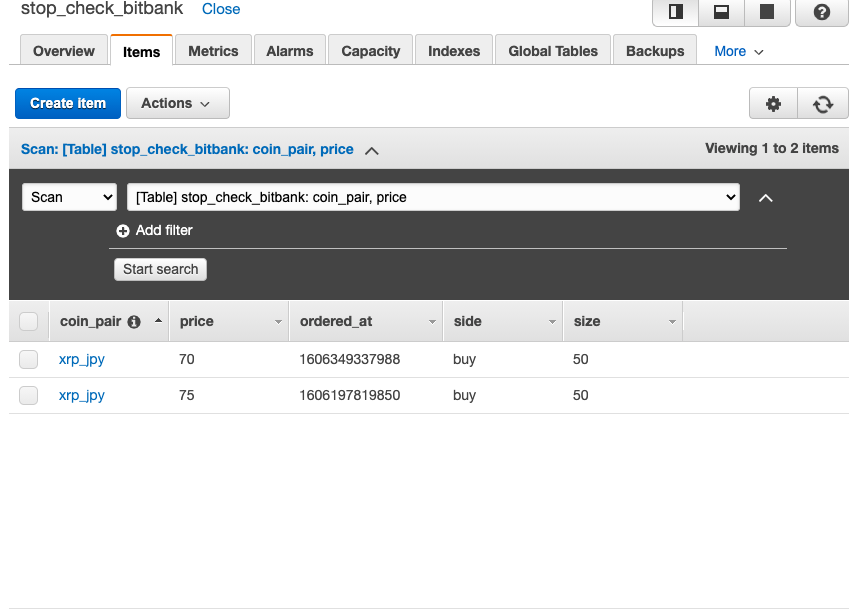The image size is (863, 609).
Task: View the Indexes tab
Action: [x=454, y=51]
